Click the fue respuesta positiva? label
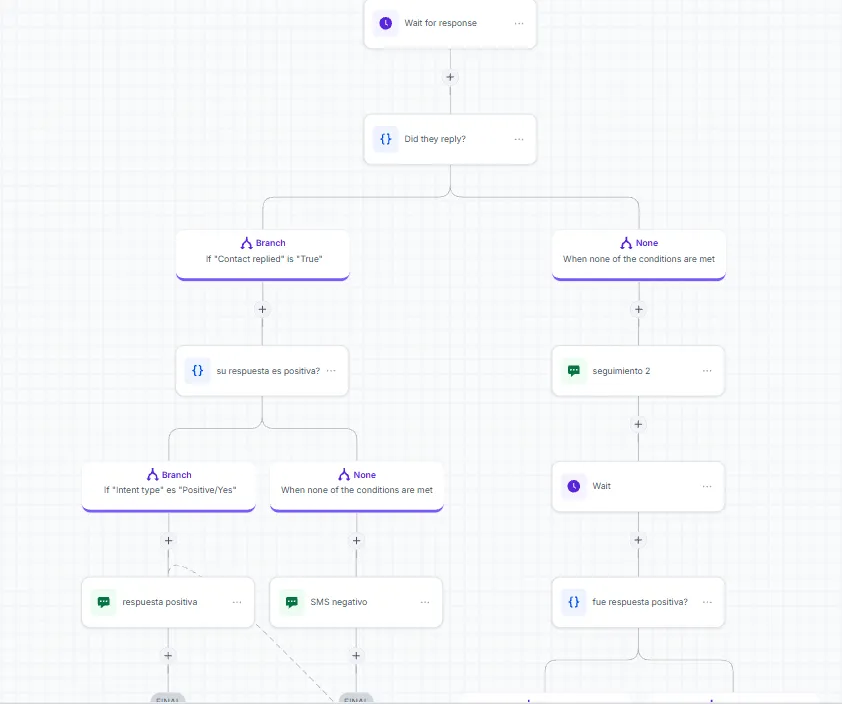The image size is (842, 704). tap(640, 602)
